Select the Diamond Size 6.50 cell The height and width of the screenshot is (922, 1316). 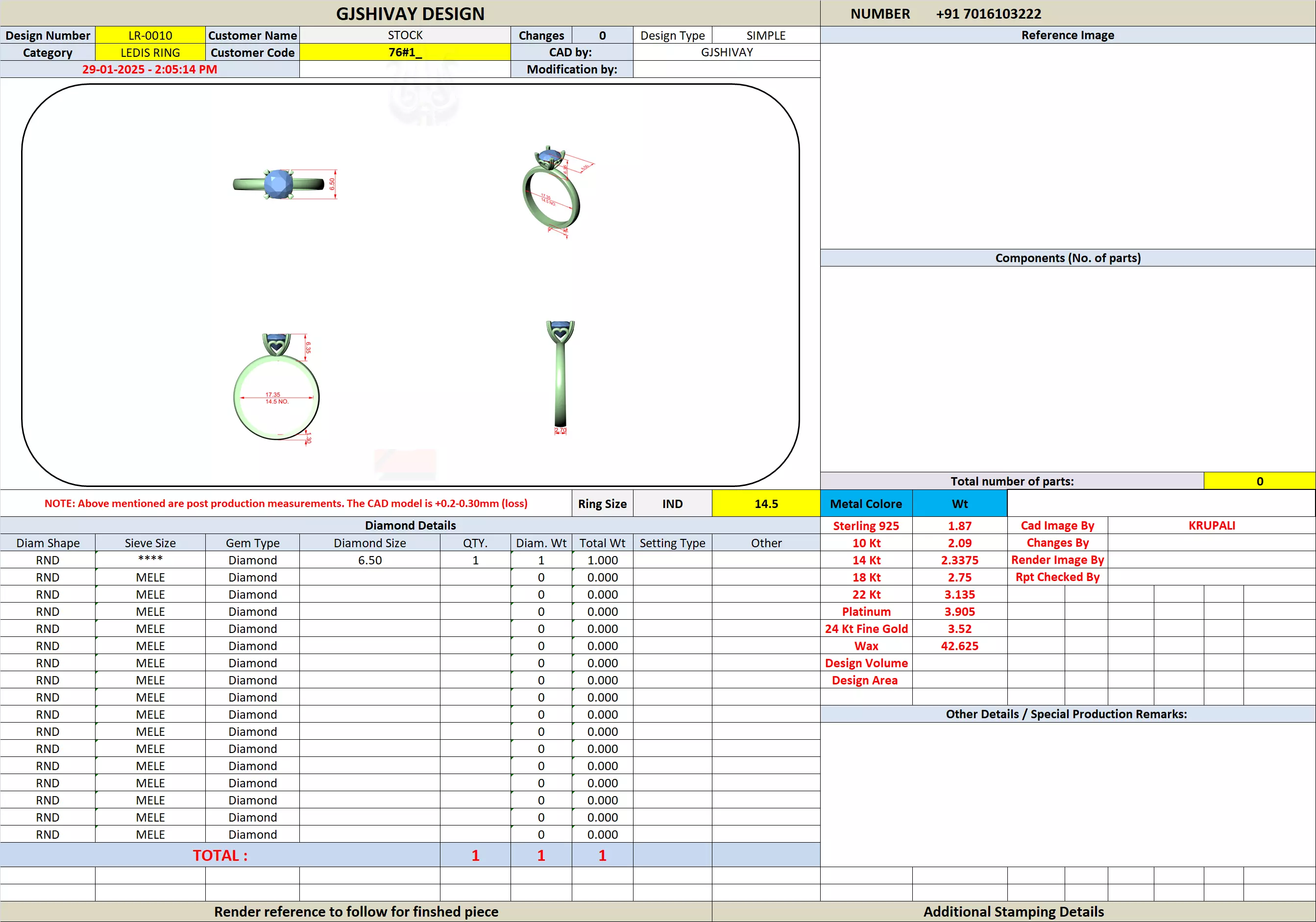click(x=370, y=560)
